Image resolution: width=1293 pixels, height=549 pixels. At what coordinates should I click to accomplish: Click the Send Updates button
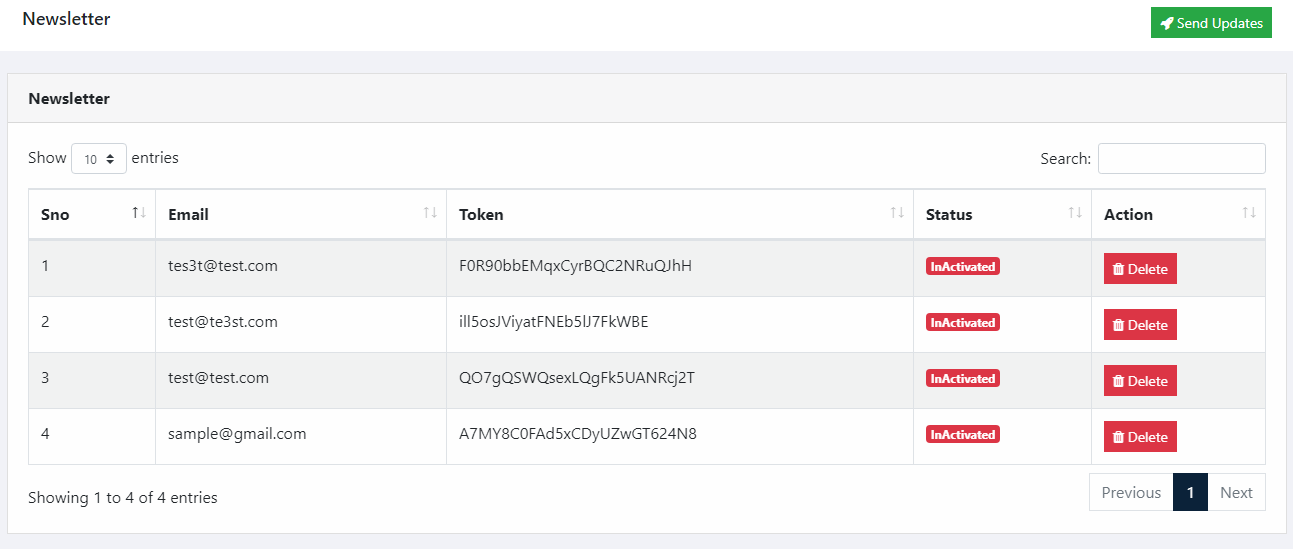[1211, 23]
